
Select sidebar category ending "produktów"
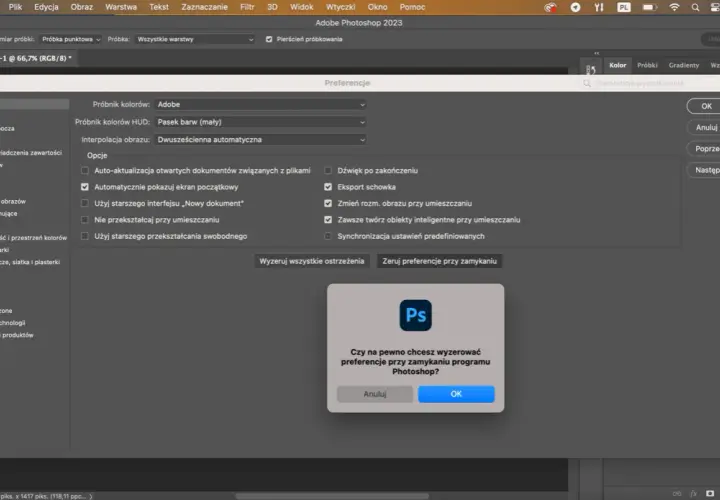click(x=17, y=335)
